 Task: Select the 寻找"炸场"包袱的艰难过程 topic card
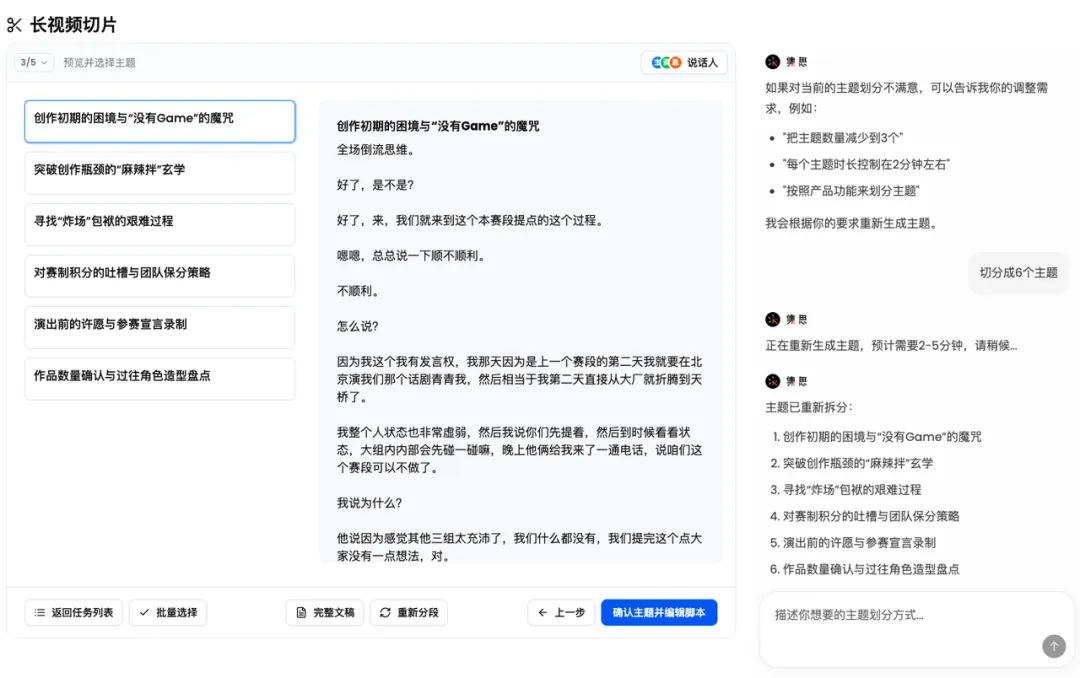click(x=159, y=224)
